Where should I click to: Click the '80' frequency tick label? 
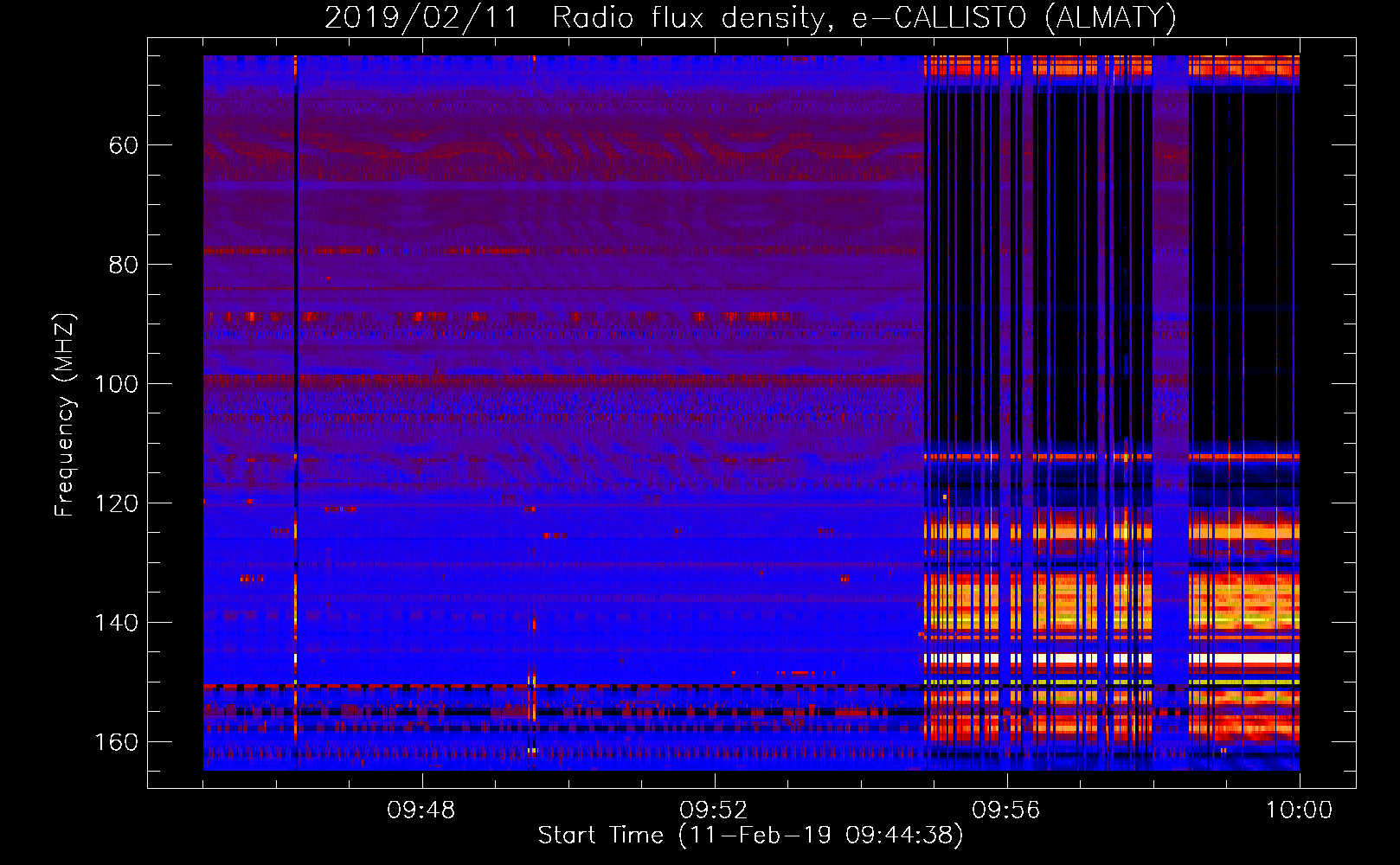point(124,265)
